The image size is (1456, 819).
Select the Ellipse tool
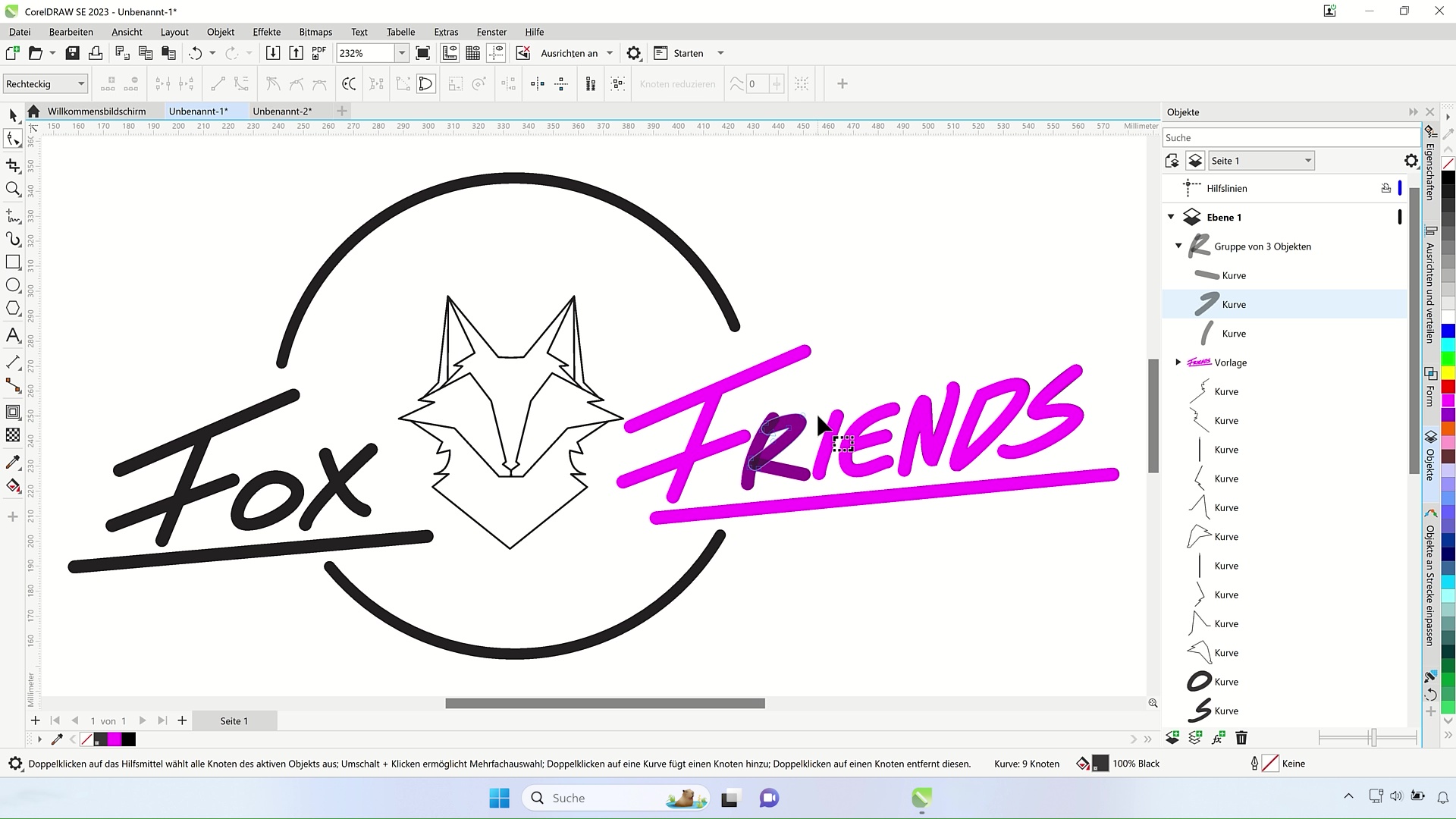[x=13, y=285]
